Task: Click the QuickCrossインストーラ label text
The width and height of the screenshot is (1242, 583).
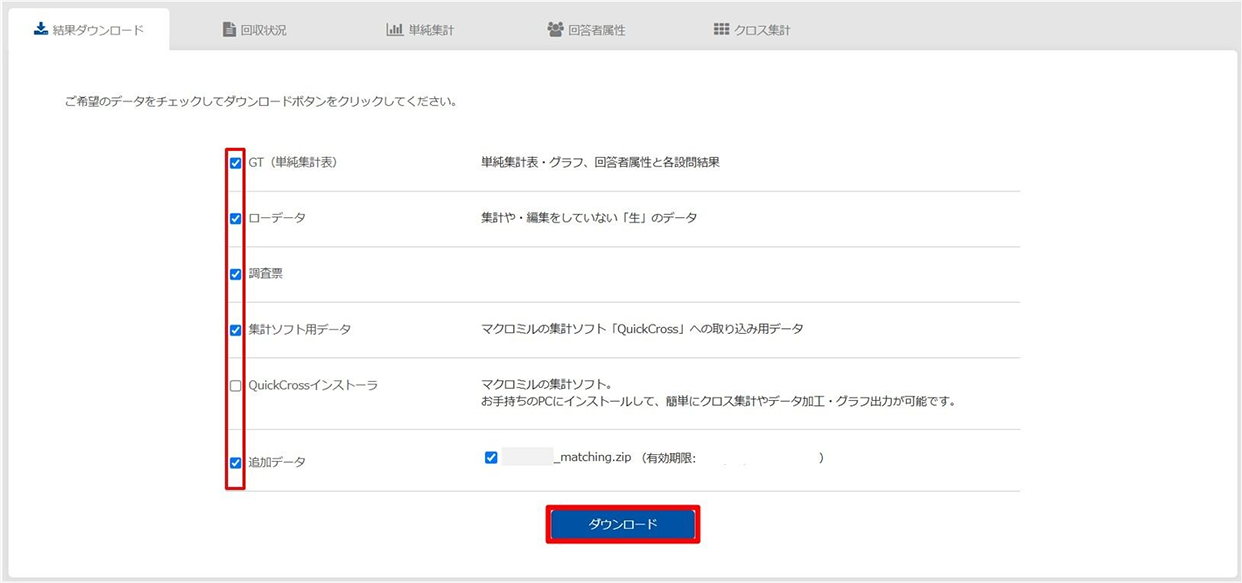Action: coord(313,386)
